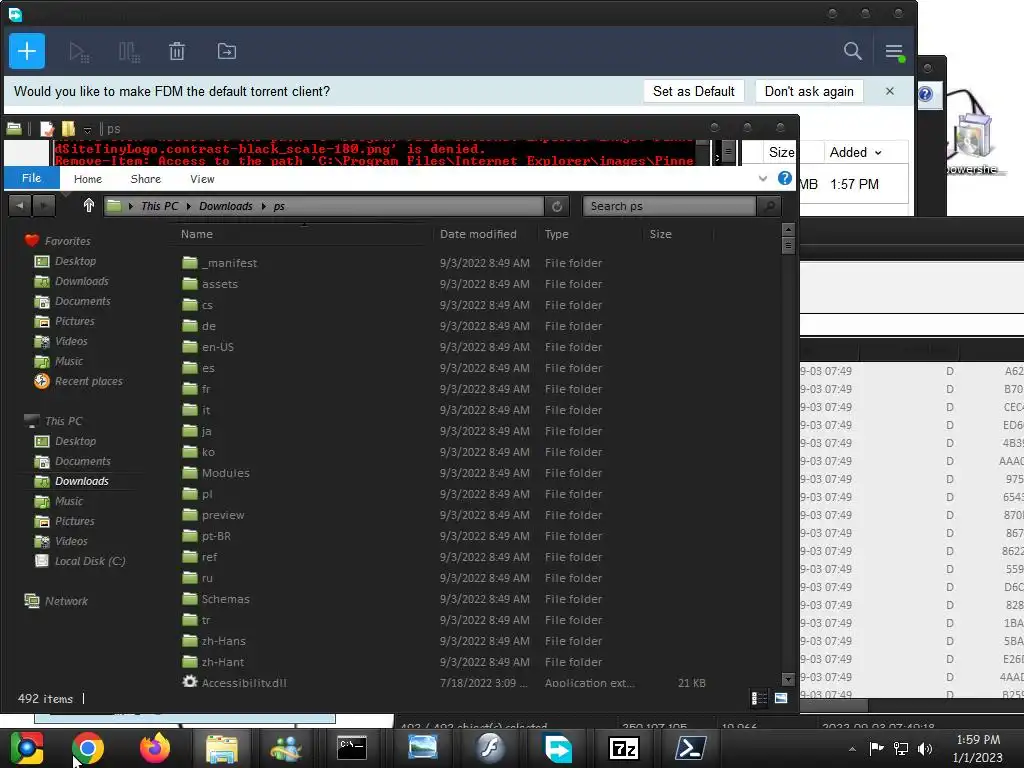Click Explorer back navigation arrow
The height and width of the screenshot is (768, 1024).
pos(20,206)
